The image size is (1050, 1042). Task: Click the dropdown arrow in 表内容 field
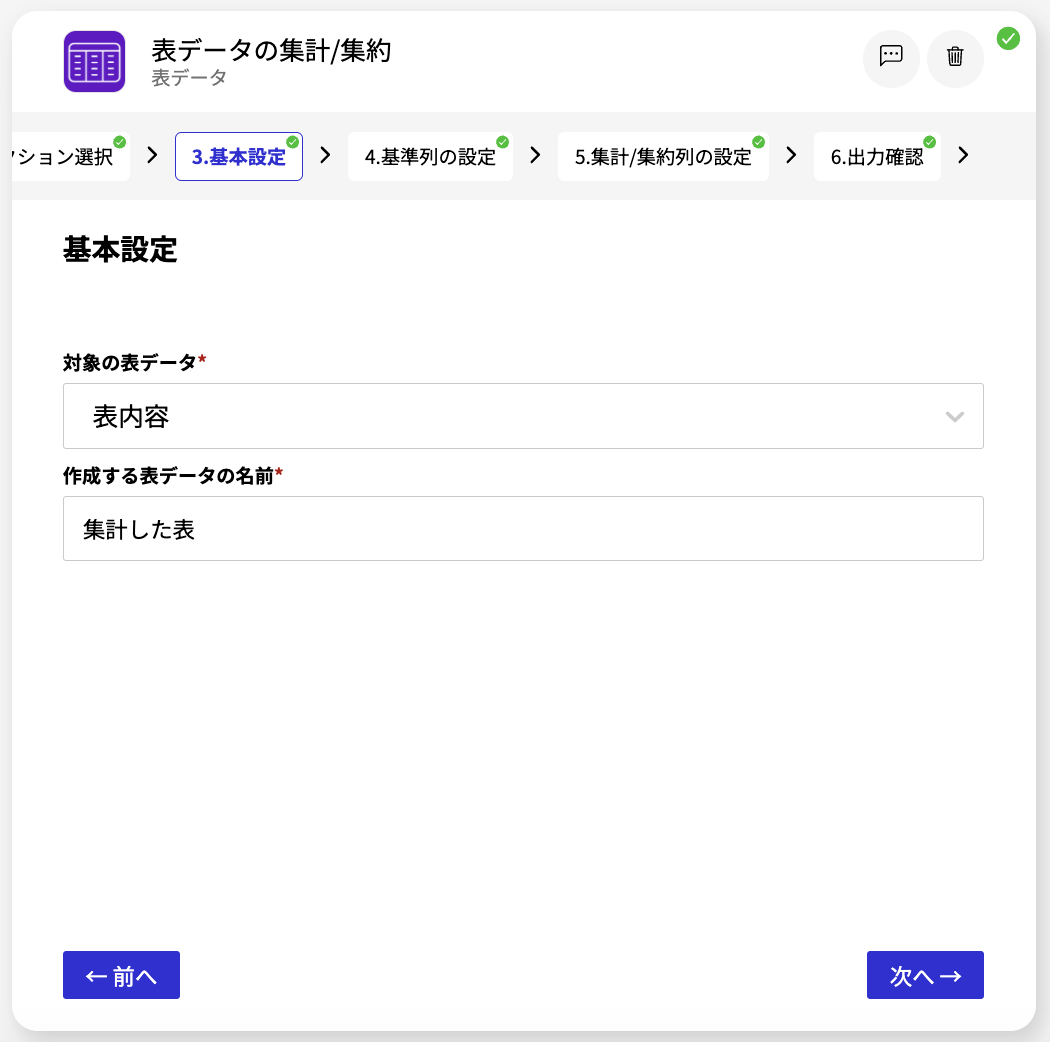[x=954, y=417]
